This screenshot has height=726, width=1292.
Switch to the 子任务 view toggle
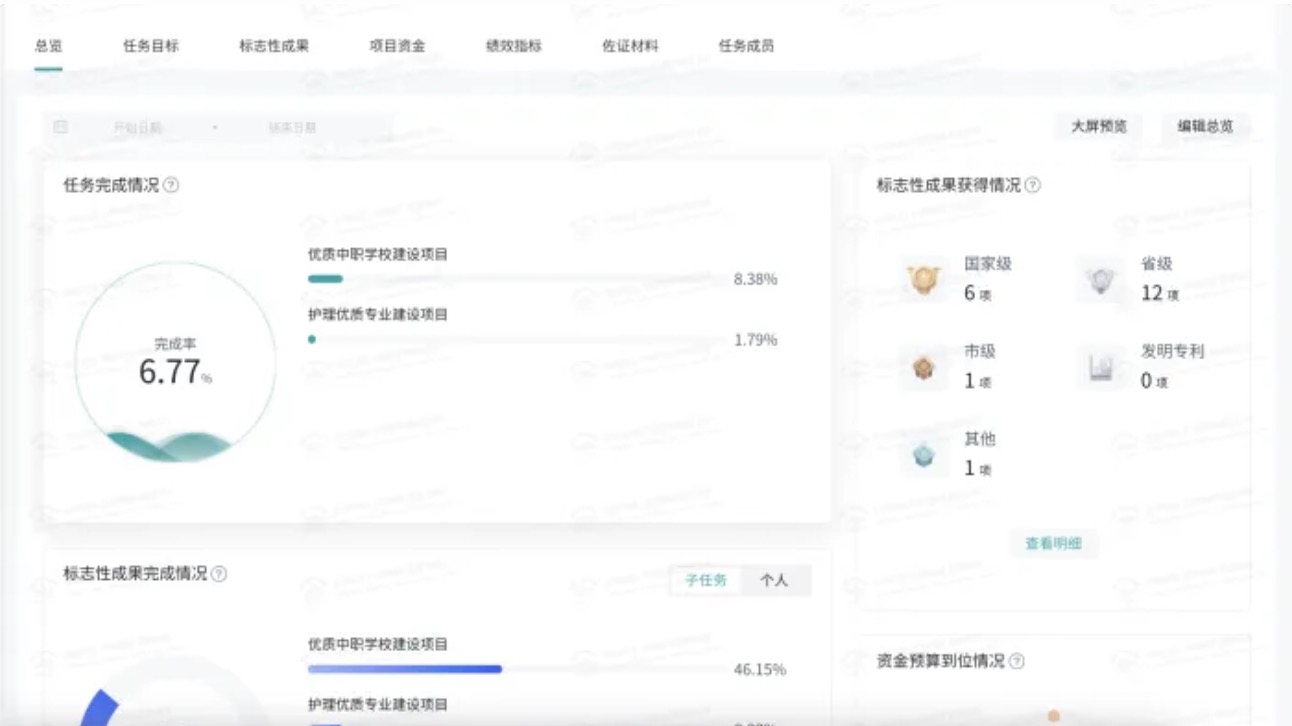tap(706, 580)
